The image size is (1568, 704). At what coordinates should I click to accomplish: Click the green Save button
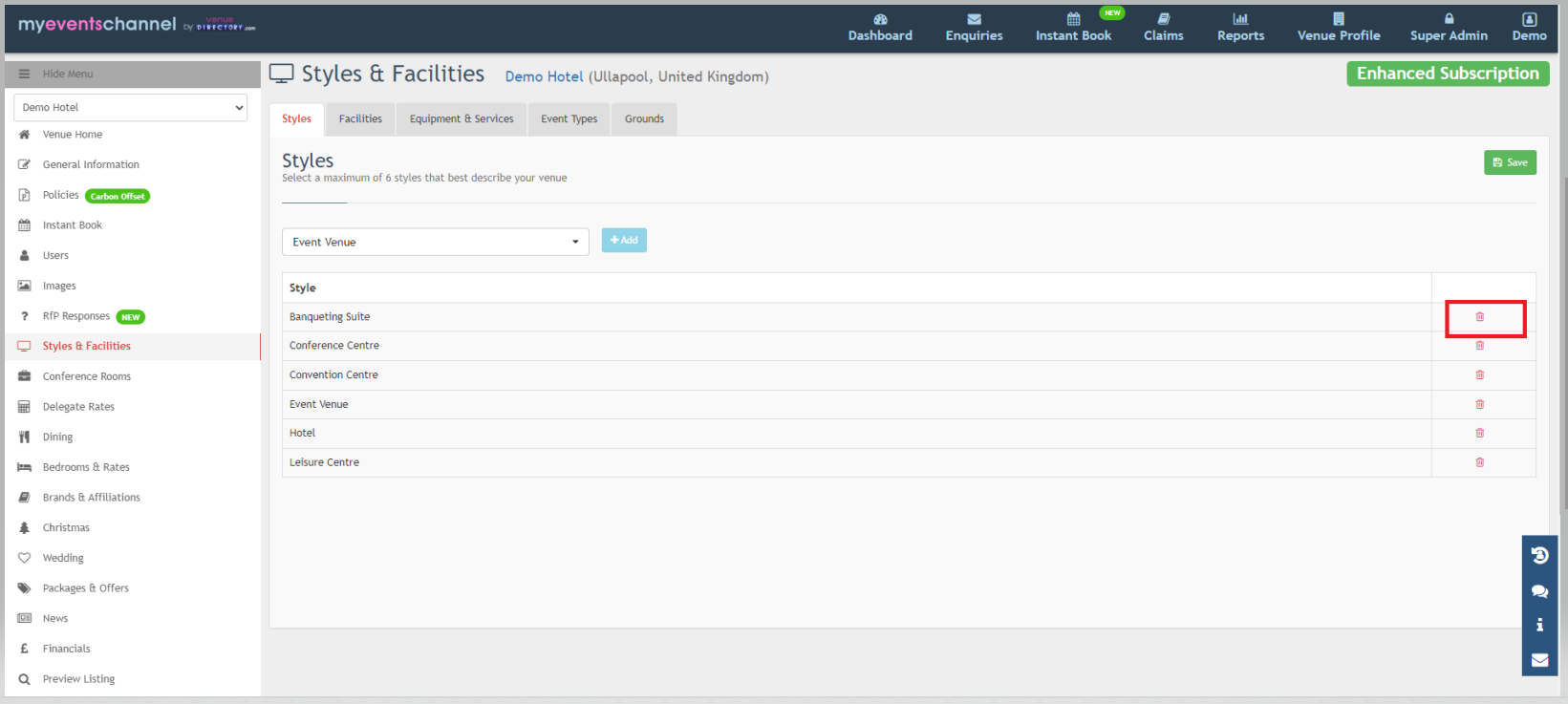coord(1510,162)
